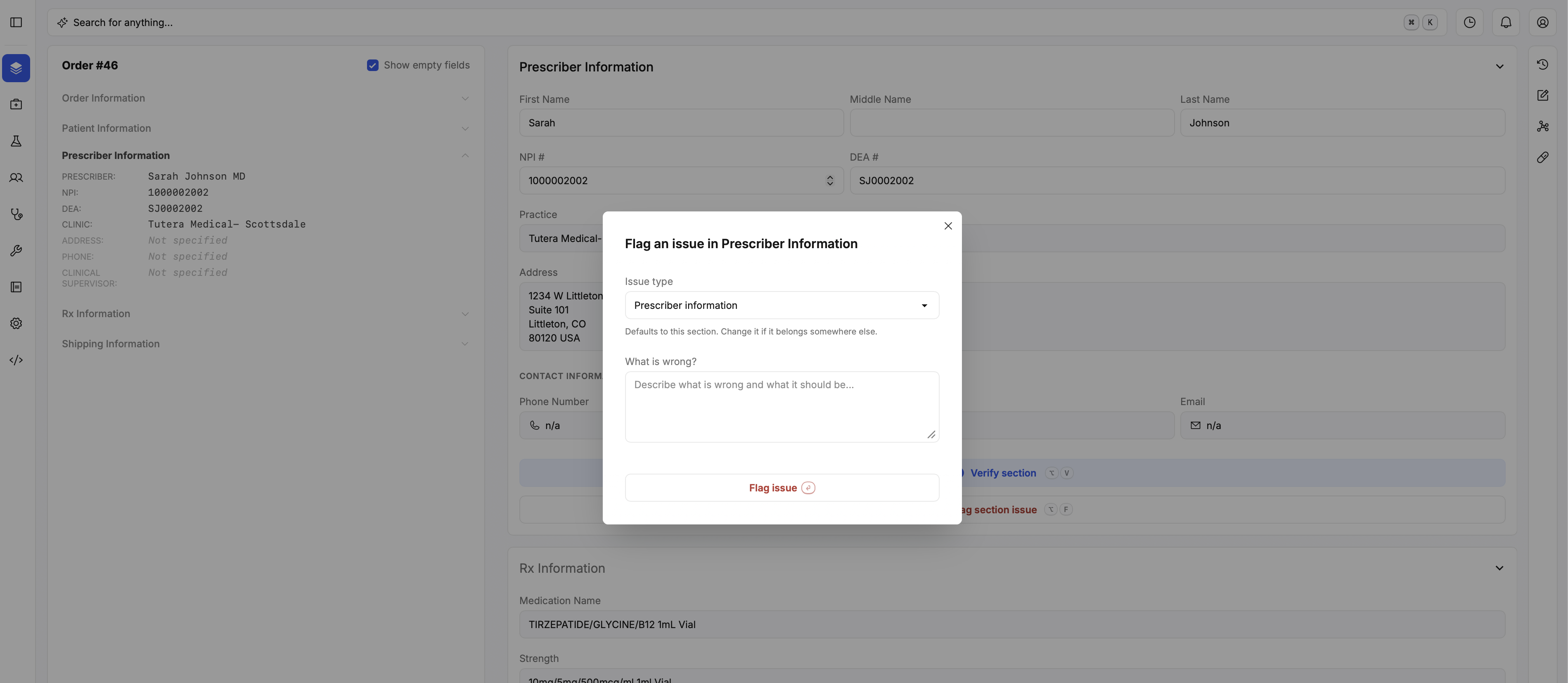This screenshot has width=1568, height=683.
Task: Click the paperclip attachment icon
Action: pyautogui.click(x=1542, y=158)
